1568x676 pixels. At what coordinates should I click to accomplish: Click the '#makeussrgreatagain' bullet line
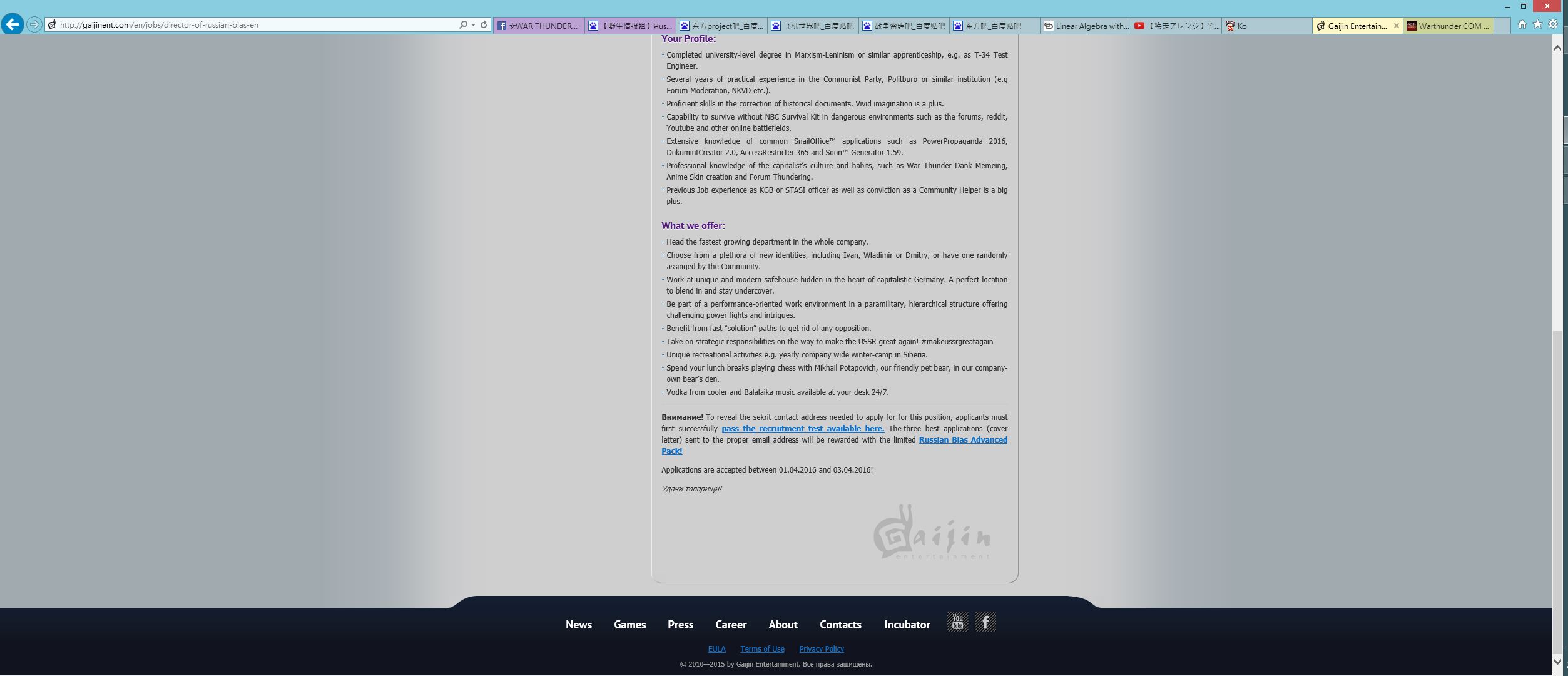(x=829, y=342)
